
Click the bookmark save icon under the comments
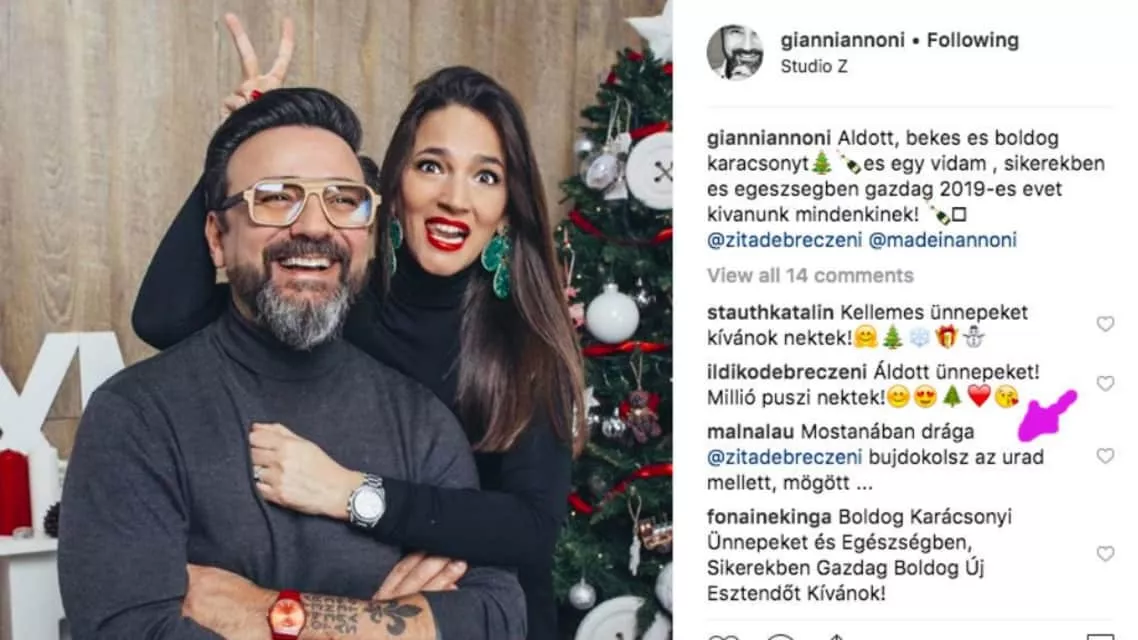[x=1100, y=636]
